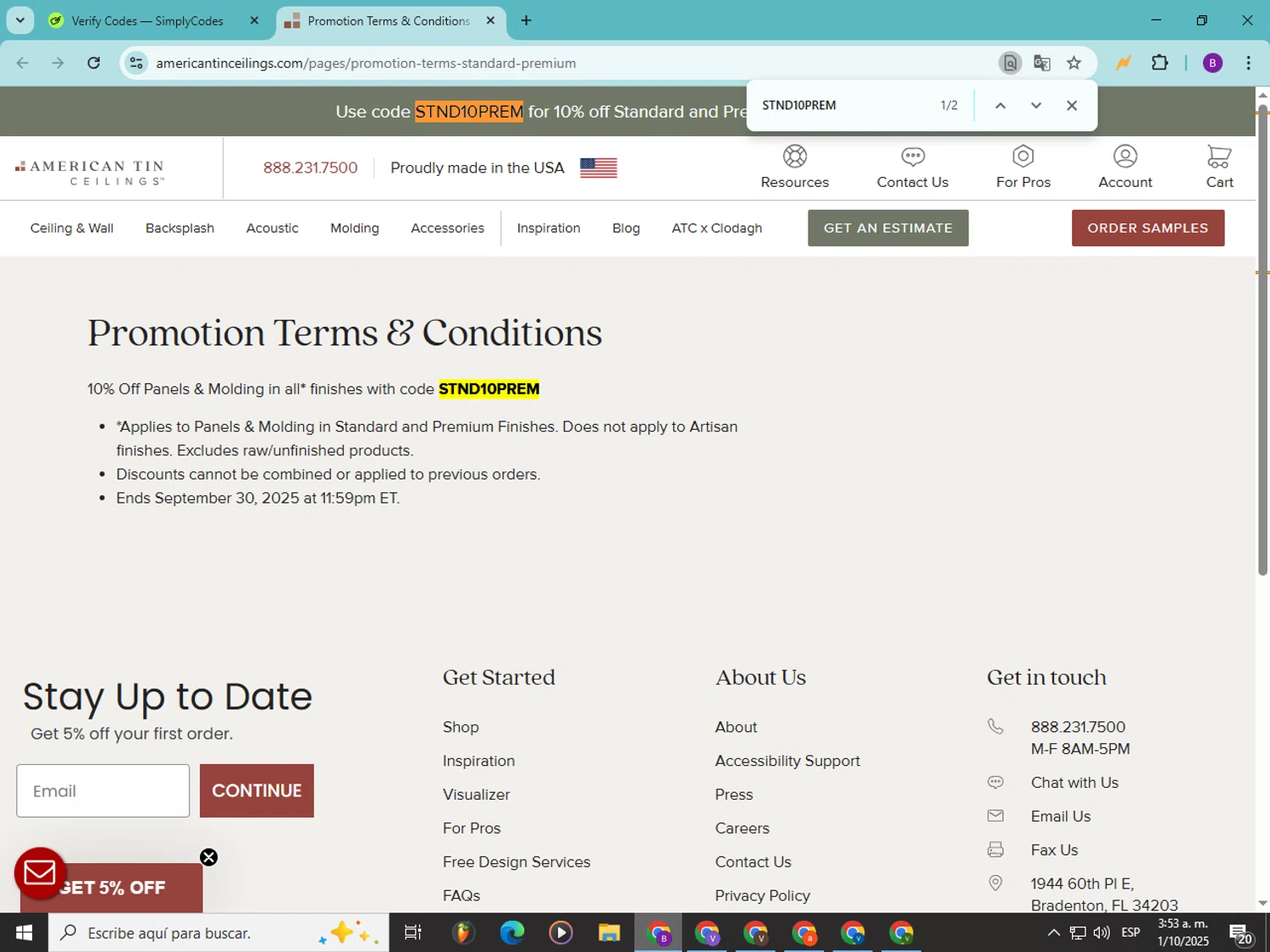Open the Contact Us chat bubble icon
Viewport: 1270px width, 952px height.
(x=913, y=157)
